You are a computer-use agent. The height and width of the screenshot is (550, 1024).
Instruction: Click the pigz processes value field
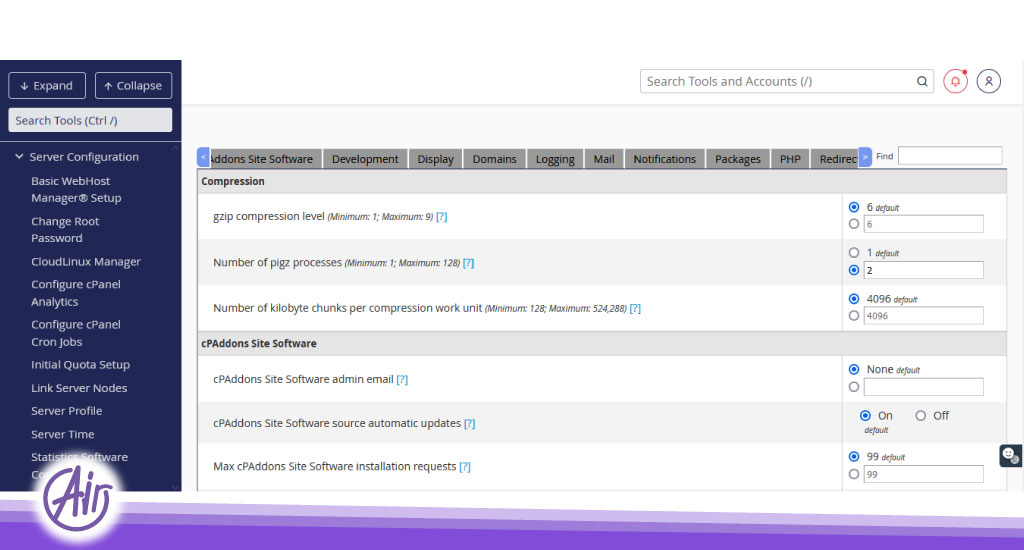point(923,270)
